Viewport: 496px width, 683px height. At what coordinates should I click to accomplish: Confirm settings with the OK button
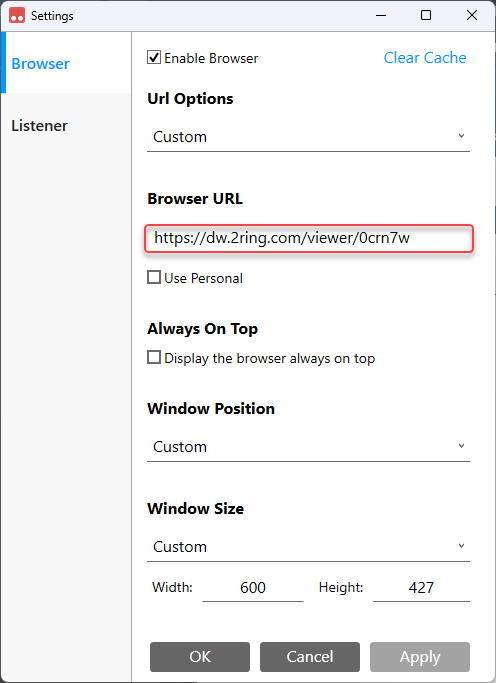tap(200, 656)
